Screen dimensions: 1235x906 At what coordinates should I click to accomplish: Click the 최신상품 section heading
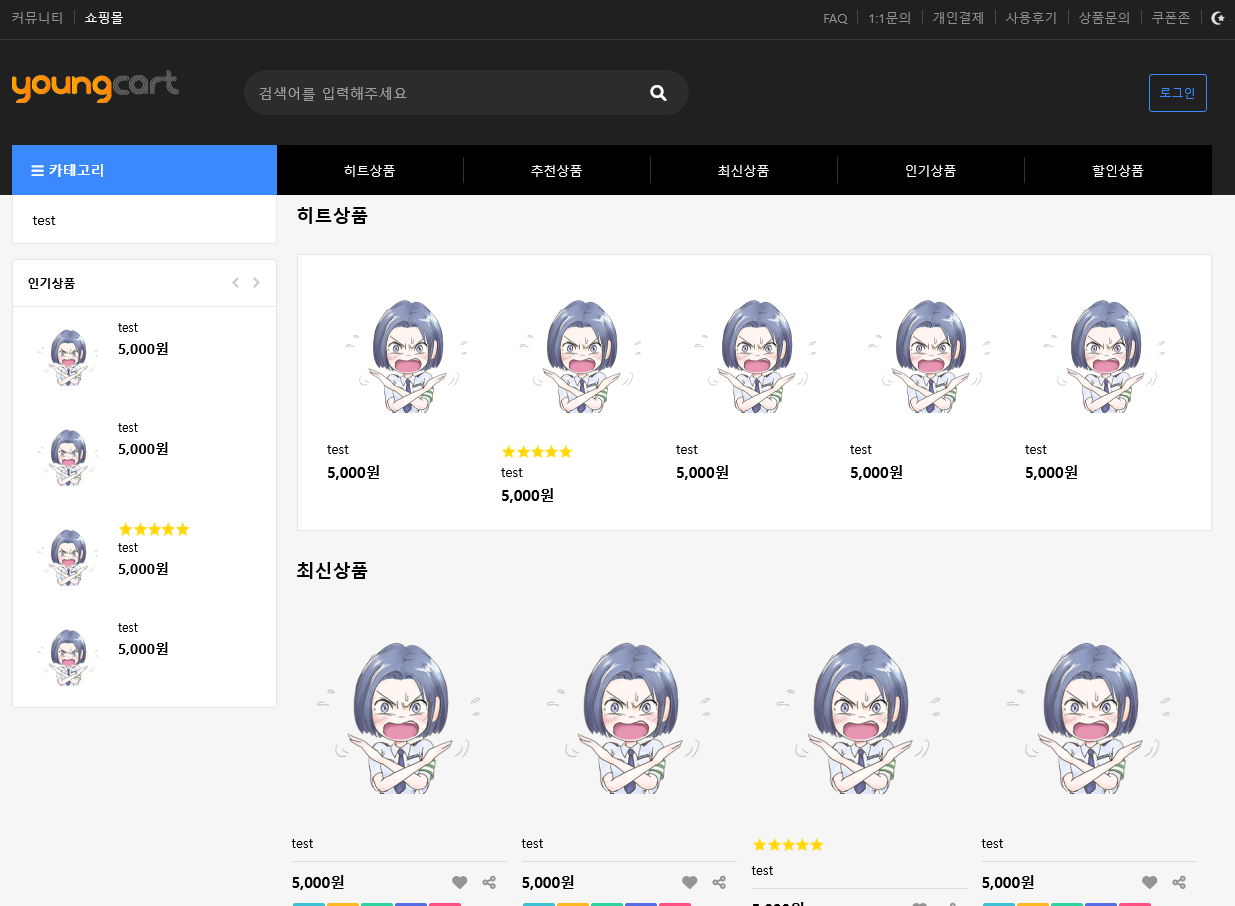point(332,571)
